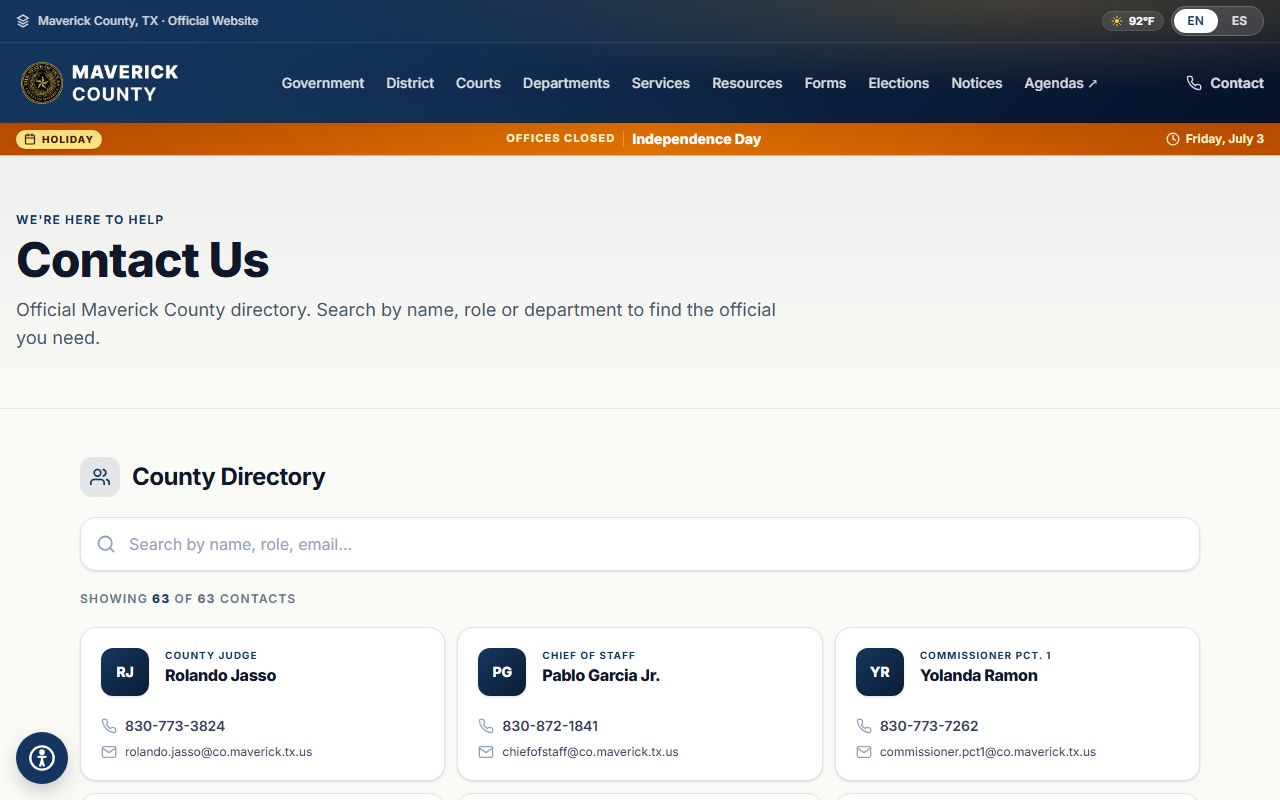Click the COMMISSIONER PCT. 1 role label
The width and height of the screenshot is (1280, 800).
(x=986, y=656)
